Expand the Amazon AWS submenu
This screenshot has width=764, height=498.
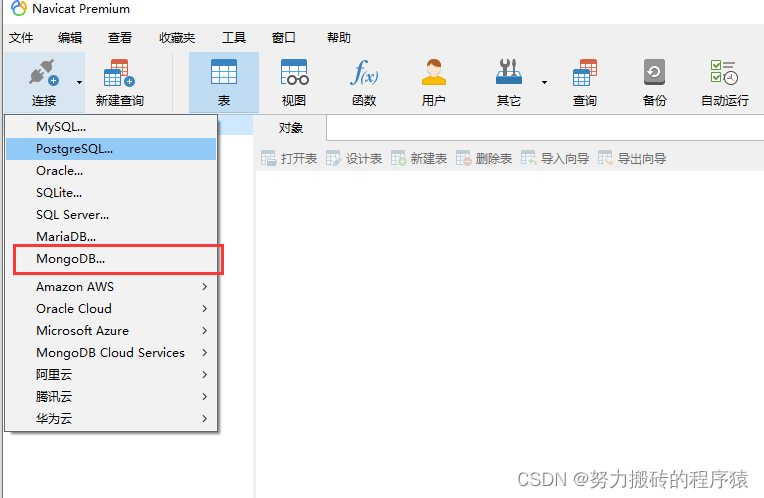click(111, 287)
